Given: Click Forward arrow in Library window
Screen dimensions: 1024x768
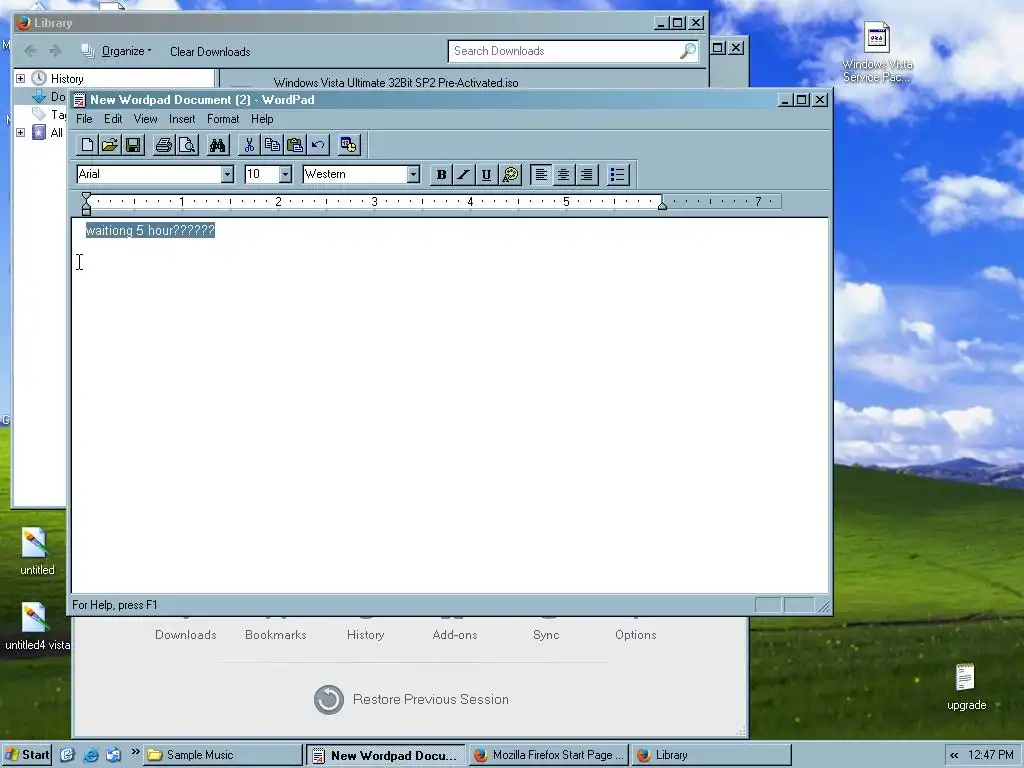Looking at the screenshot, I should click(x=56, y=51).
